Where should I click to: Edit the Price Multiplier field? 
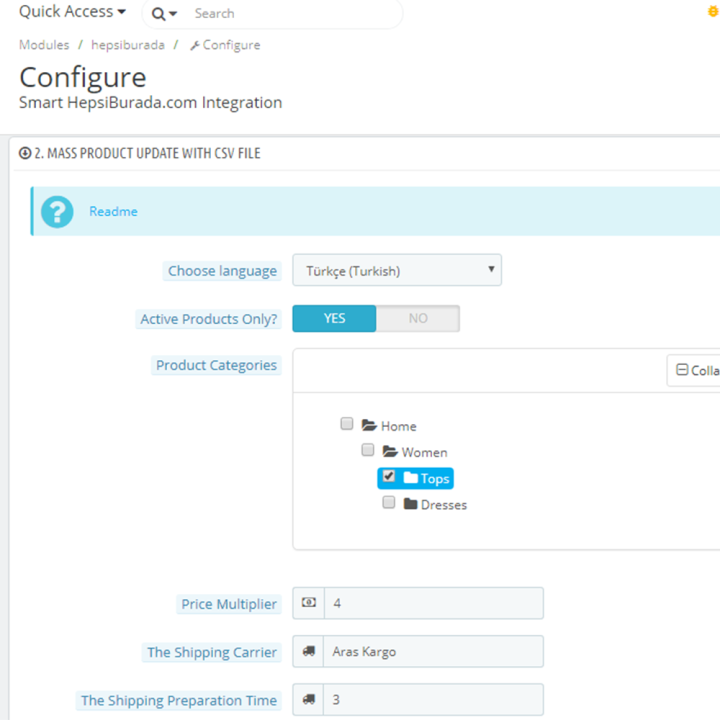(x=433, y=603)
